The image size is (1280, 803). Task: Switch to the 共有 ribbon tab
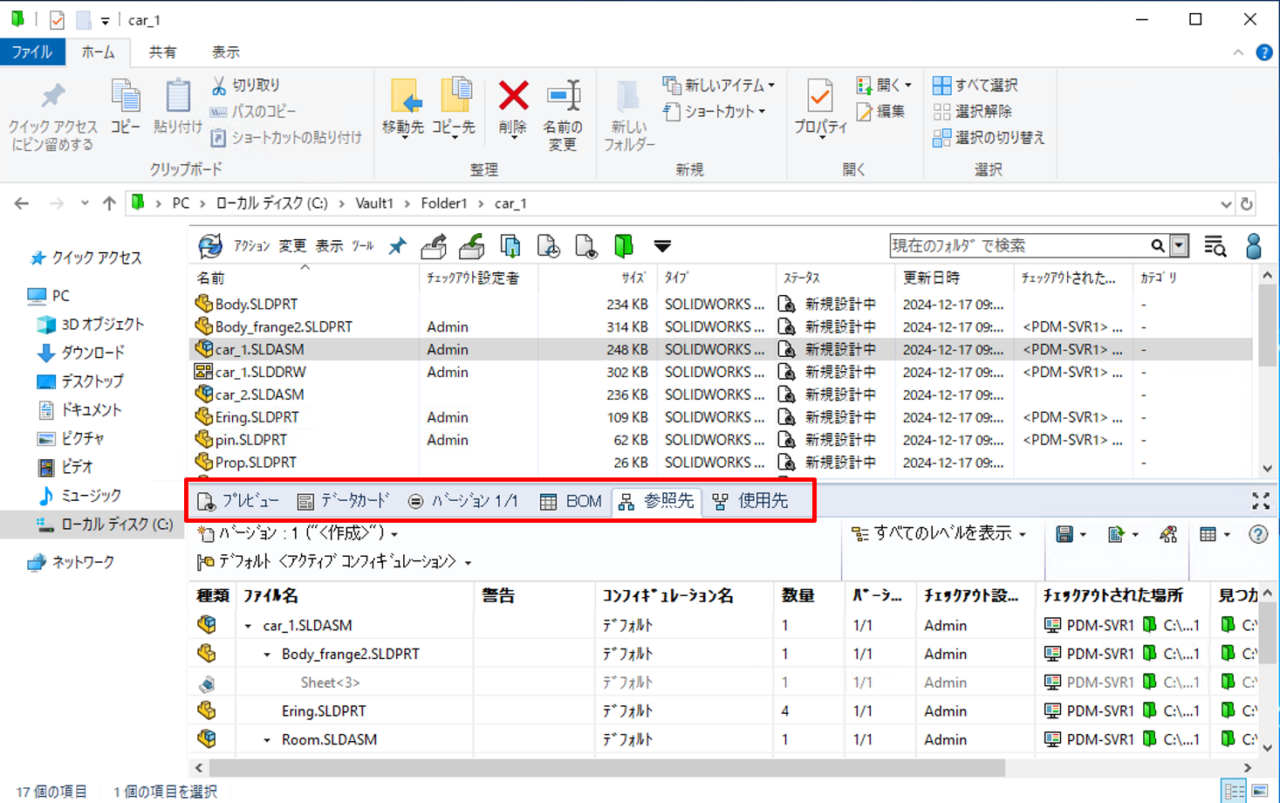click(162, 52)
